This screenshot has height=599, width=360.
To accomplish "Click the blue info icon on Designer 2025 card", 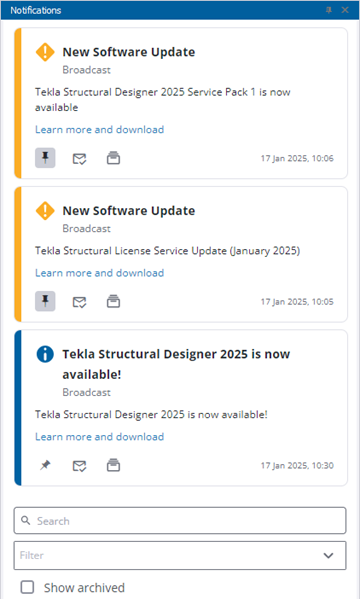I will pyautogui.click(x=45, y=354).
